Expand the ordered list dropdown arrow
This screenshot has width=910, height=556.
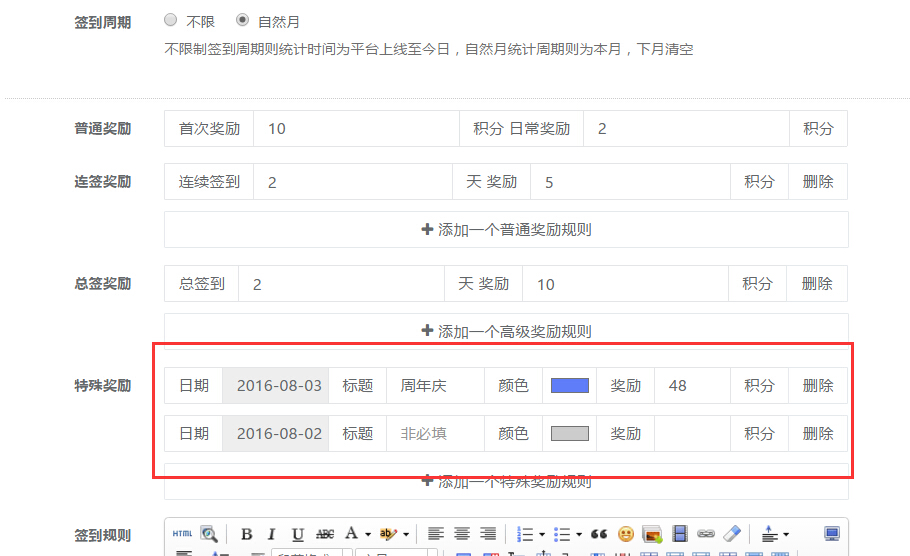(x=541, y=535)
